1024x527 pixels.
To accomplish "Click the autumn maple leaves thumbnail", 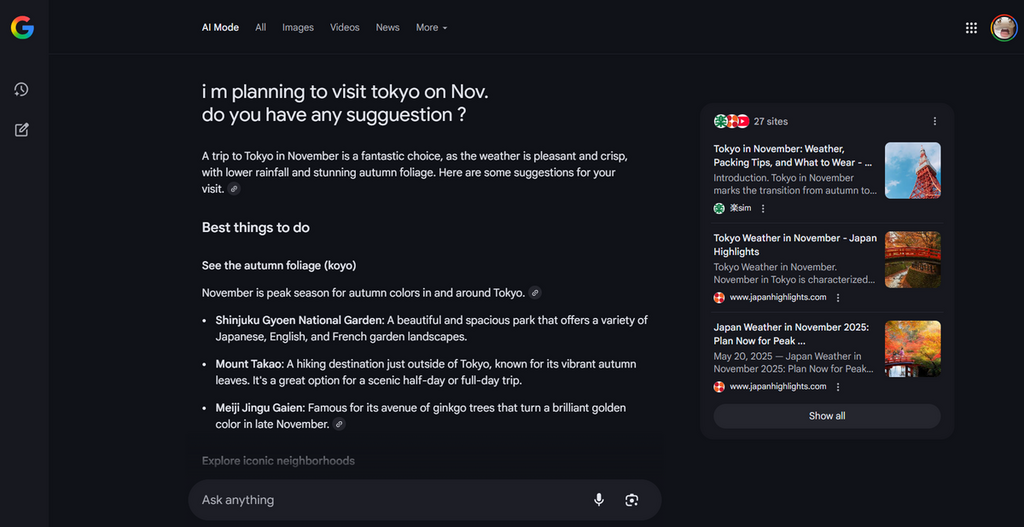I will tap(912, 349).
